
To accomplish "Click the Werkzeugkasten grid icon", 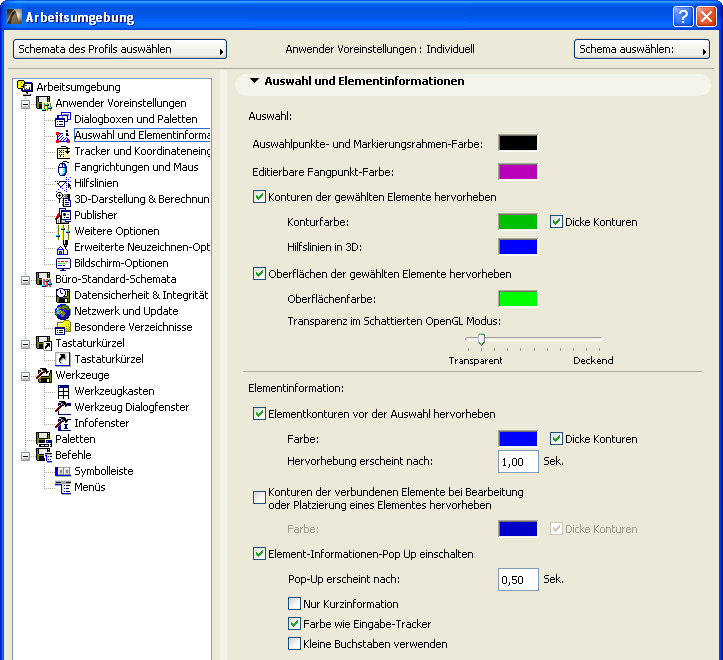I will click(x=63, y=391).
